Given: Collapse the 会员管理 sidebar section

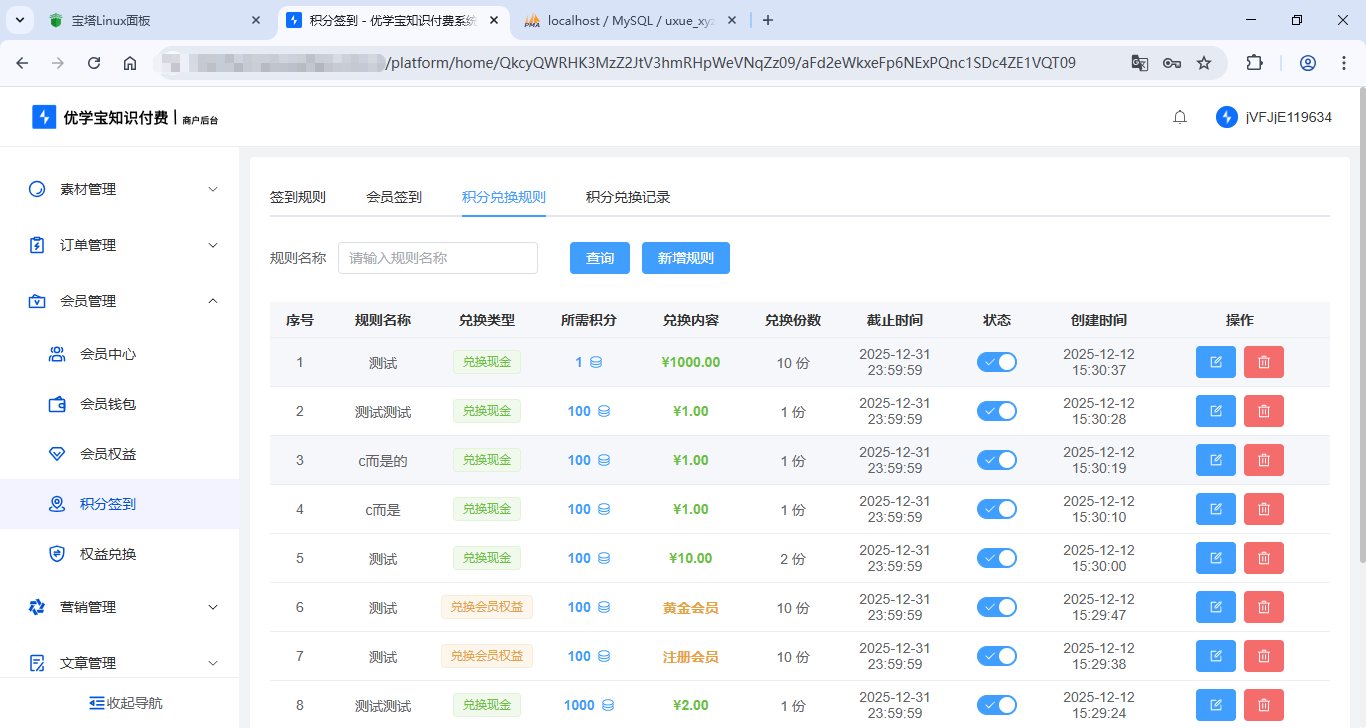Looking at the screenshot, I should (120, 301).
